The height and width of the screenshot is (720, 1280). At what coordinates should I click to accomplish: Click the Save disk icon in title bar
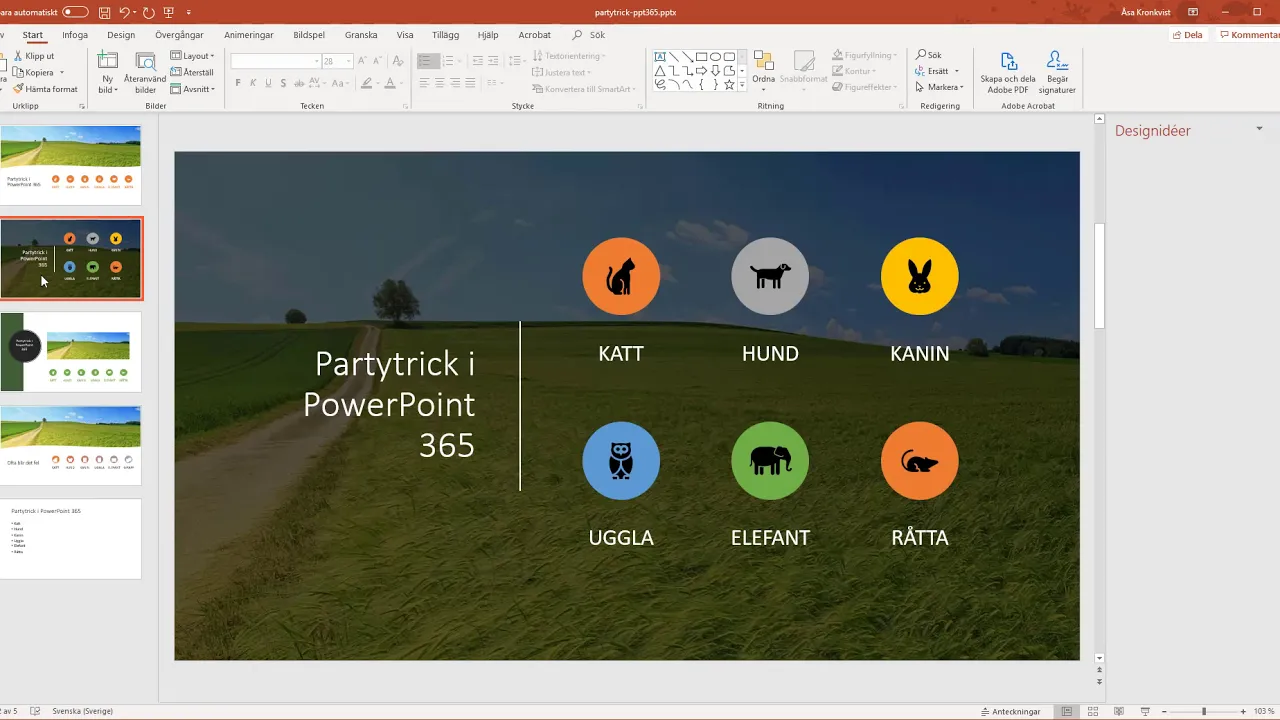pos(105,12)
